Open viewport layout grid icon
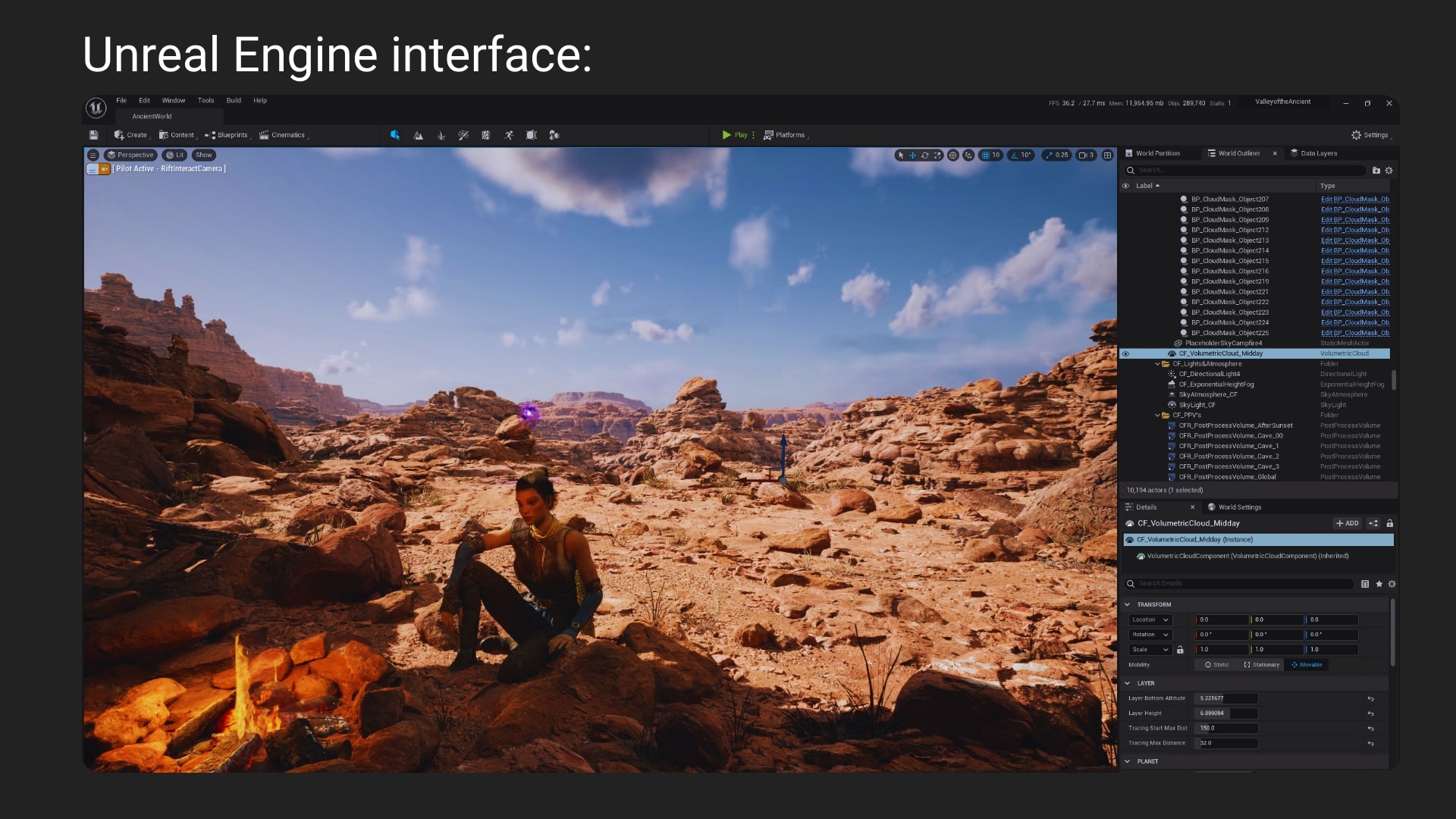This screenshot has height=819, width=1456. click(1107, 155)
